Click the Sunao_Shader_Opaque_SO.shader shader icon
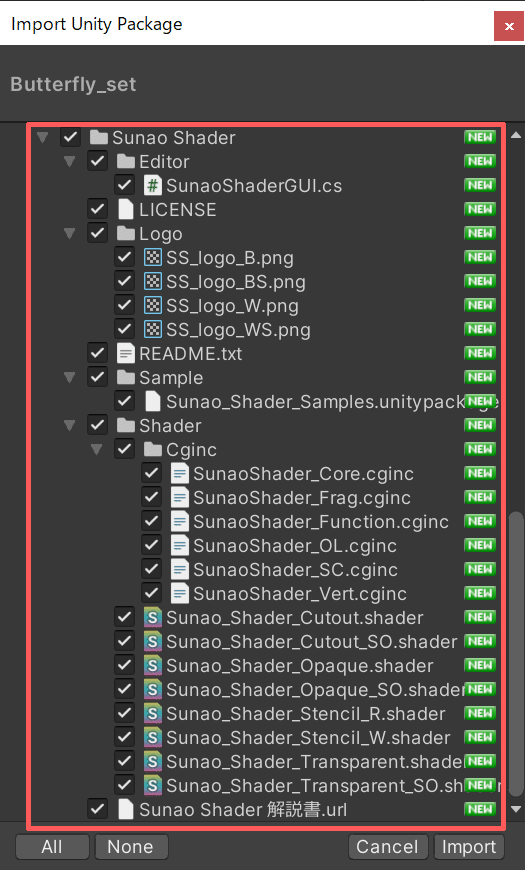The image size is (525, 870). [x=153, y=689]
